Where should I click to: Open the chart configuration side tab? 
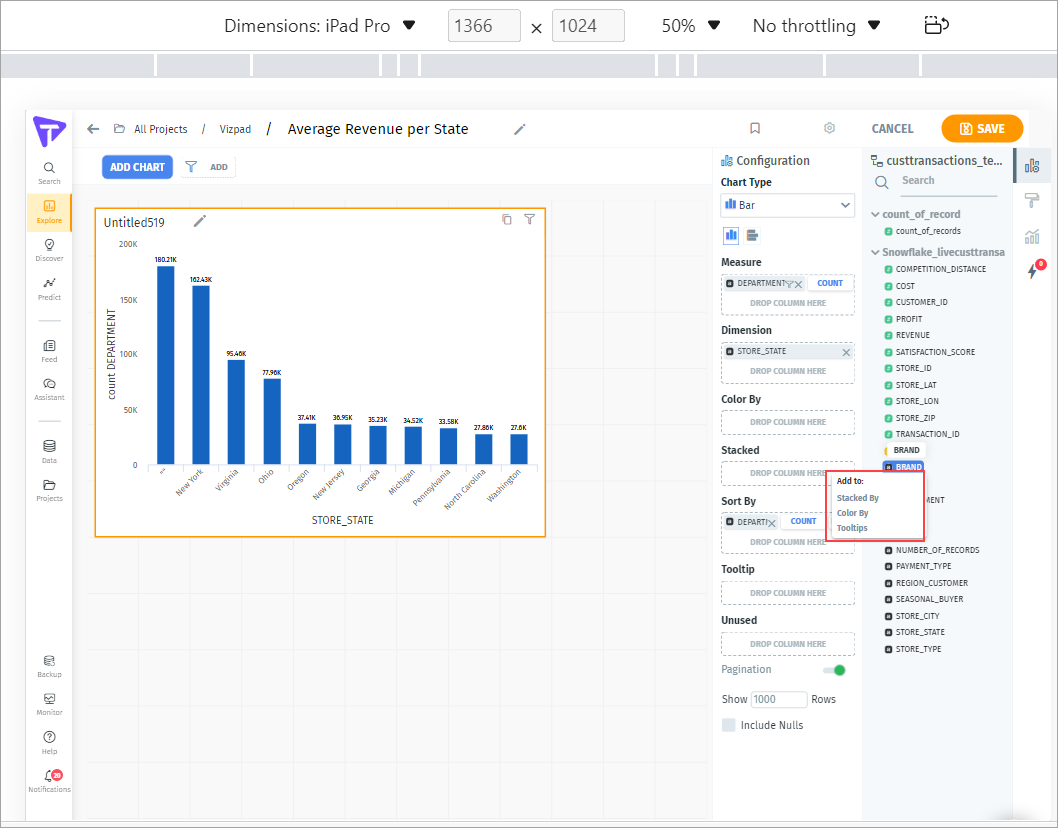click(x=1032, y=165)
